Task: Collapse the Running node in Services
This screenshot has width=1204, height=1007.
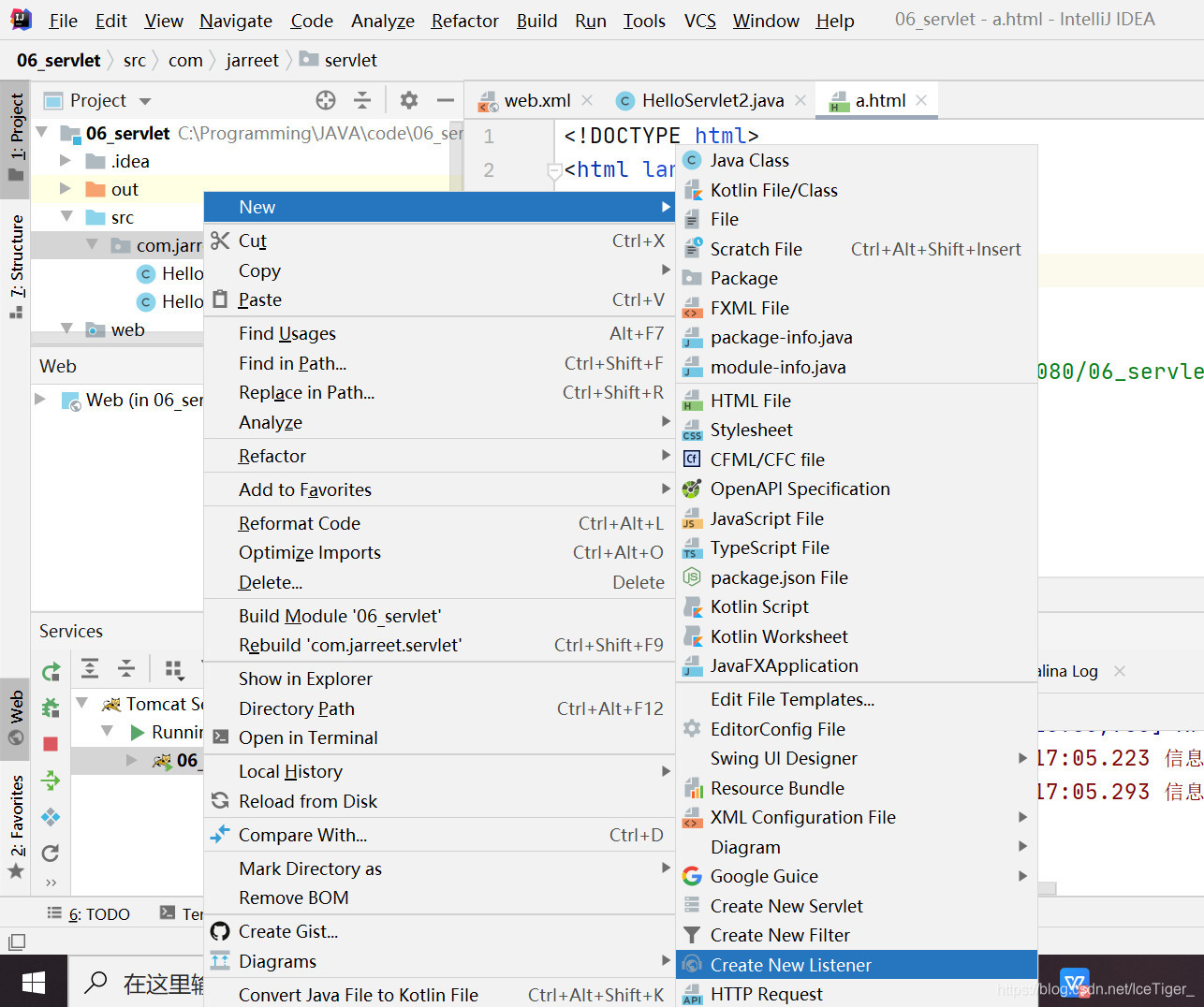Action: tap(107, 732)
